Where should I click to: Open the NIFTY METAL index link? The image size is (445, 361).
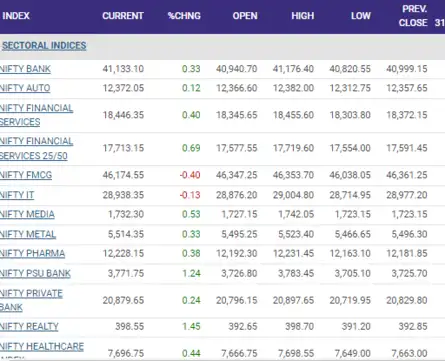pos(28,234)
